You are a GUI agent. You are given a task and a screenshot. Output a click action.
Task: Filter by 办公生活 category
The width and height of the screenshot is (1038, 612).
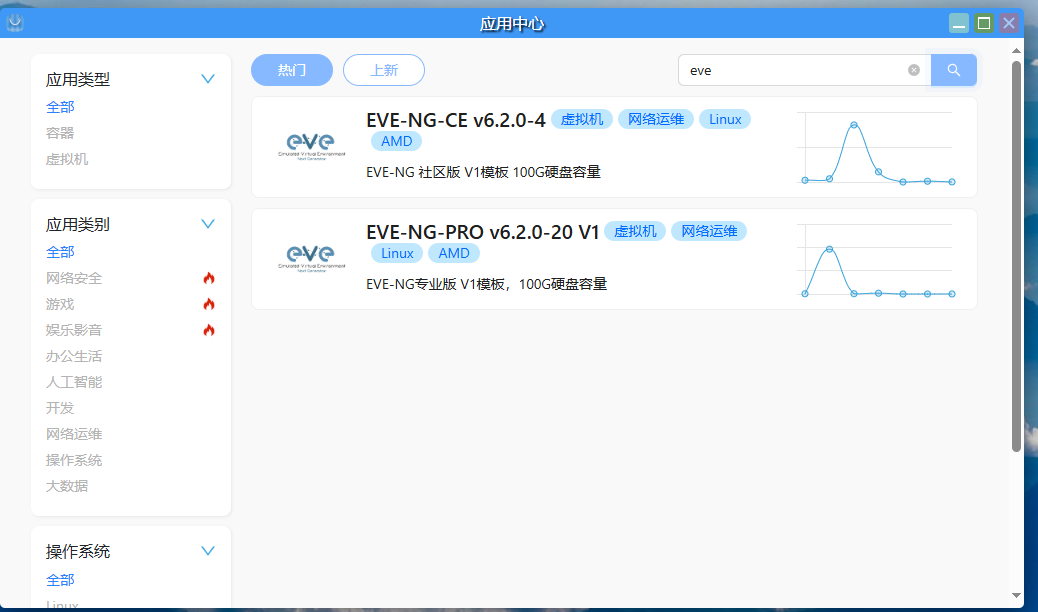[x=74, y=356]
